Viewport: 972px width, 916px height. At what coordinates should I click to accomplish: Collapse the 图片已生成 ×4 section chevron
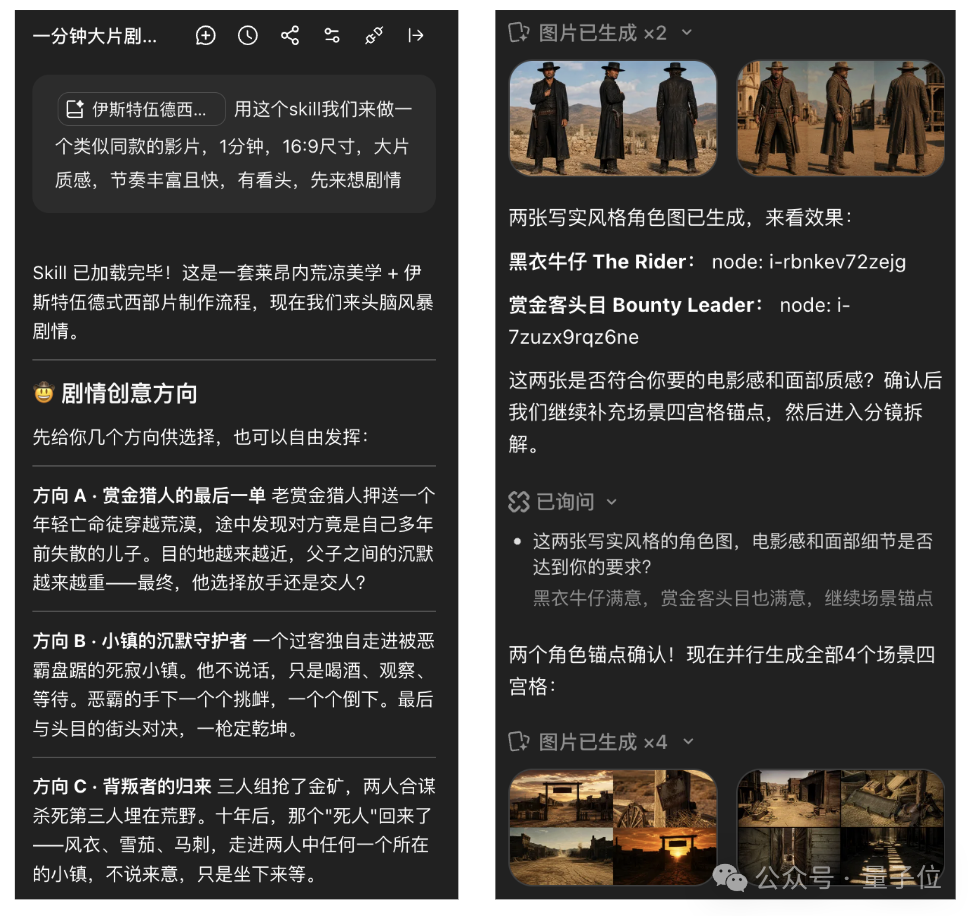[x=687, y=741]
